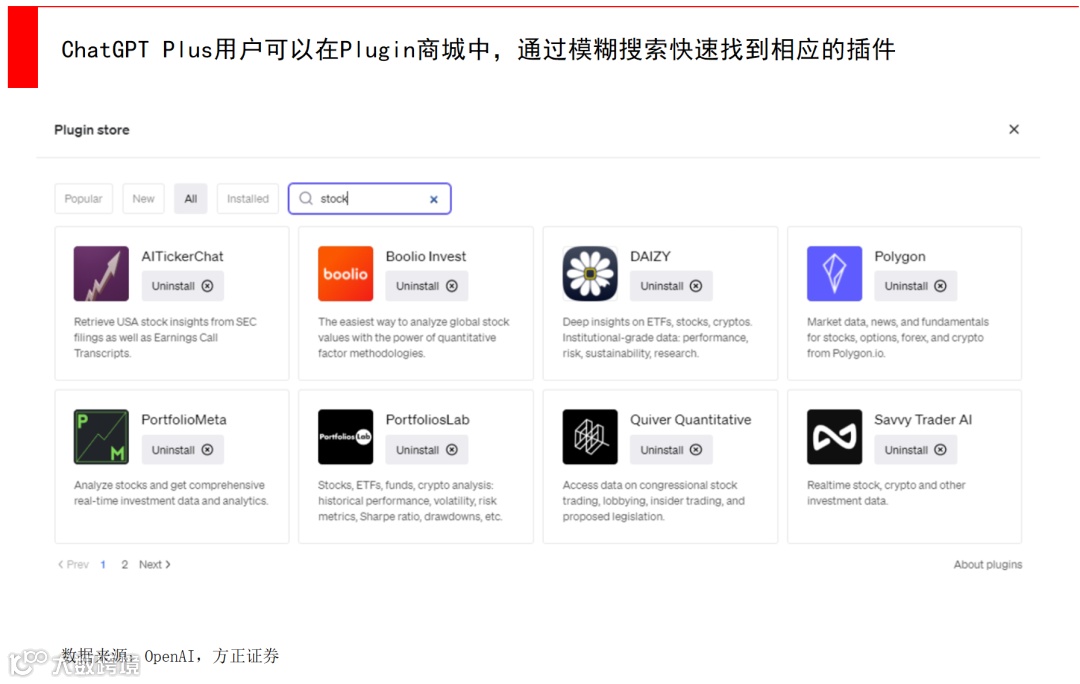1080x684 pixels.
Task: Click the Quiver Quantitative plugin name
Action: (x=690, y=419)
